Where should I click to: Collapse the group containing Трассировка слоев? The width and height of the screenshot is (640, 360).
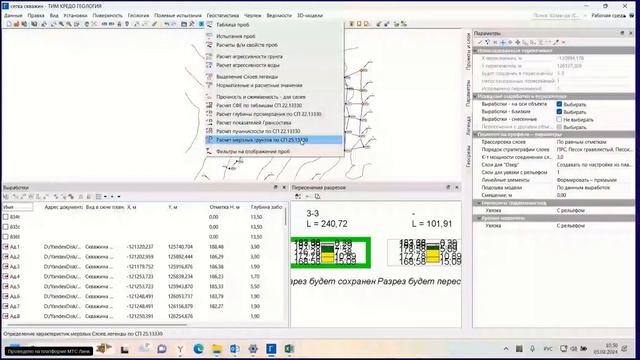[x=476, y=134]
